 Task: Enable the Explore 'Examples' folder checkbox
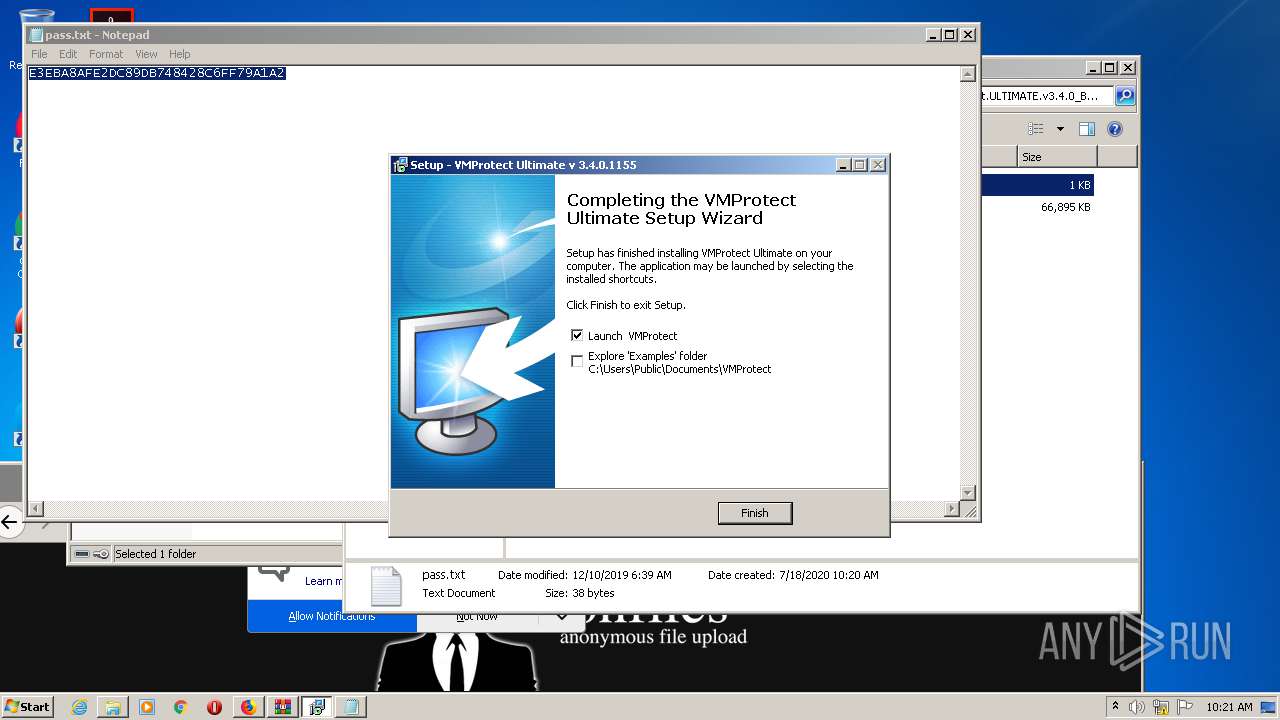(x=577, y=361)
